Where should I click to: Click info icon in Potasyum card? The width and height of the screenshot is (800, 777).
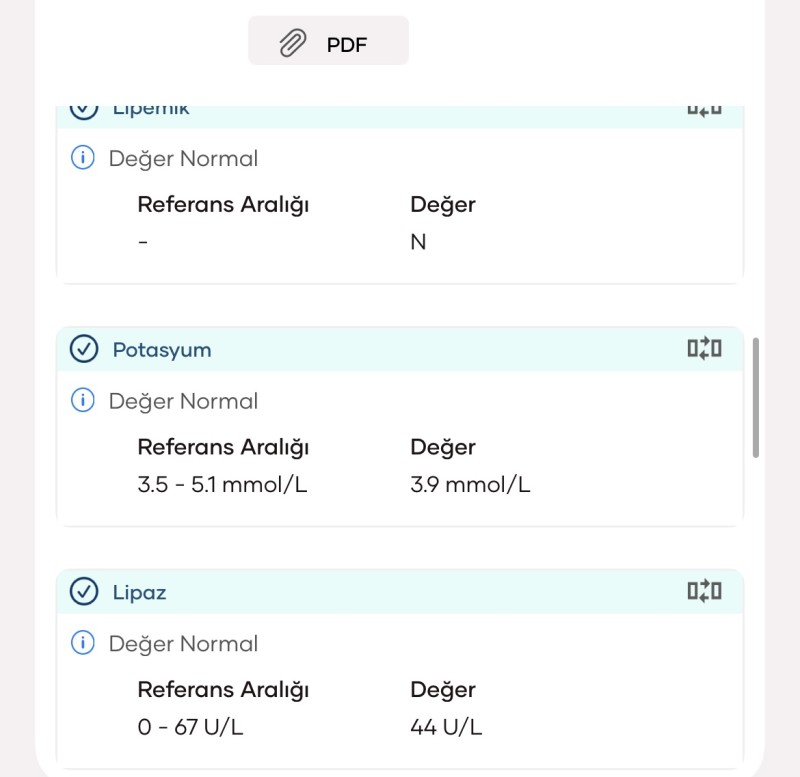point(83,399)
